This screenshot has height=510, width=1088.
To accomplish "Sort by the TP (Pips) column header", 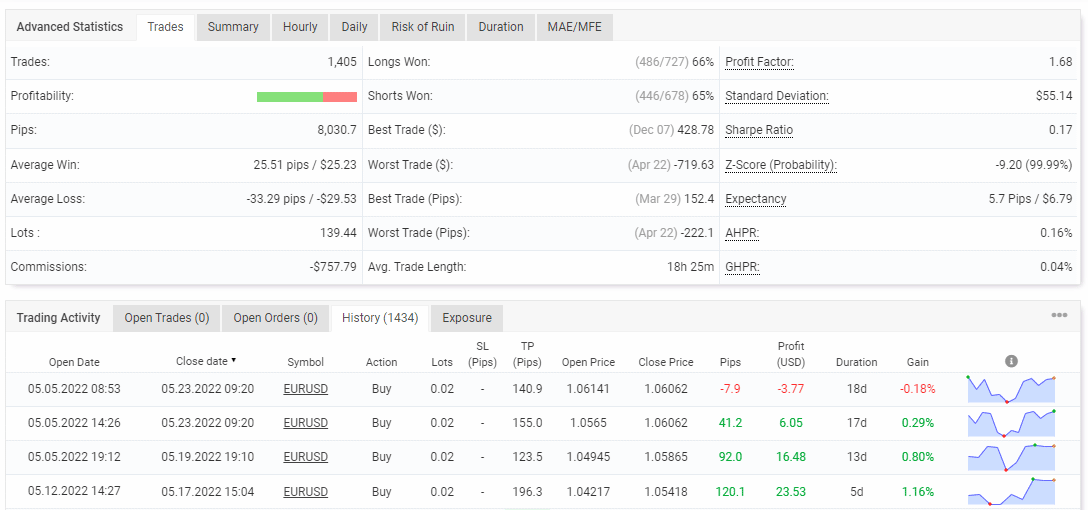I will click(527, 354).
